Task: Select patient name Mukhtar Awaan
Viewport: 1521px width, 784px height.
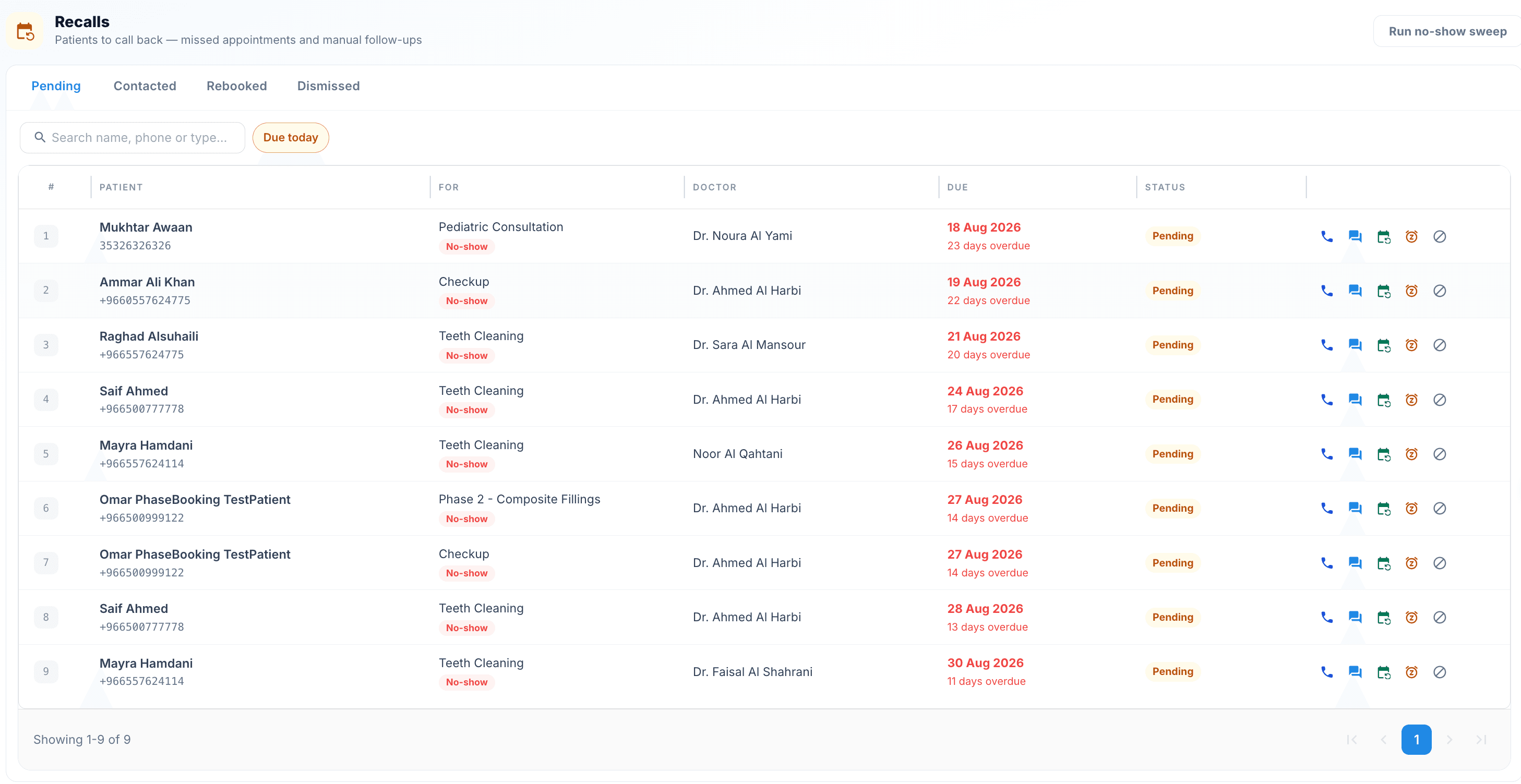Action: 146,227
